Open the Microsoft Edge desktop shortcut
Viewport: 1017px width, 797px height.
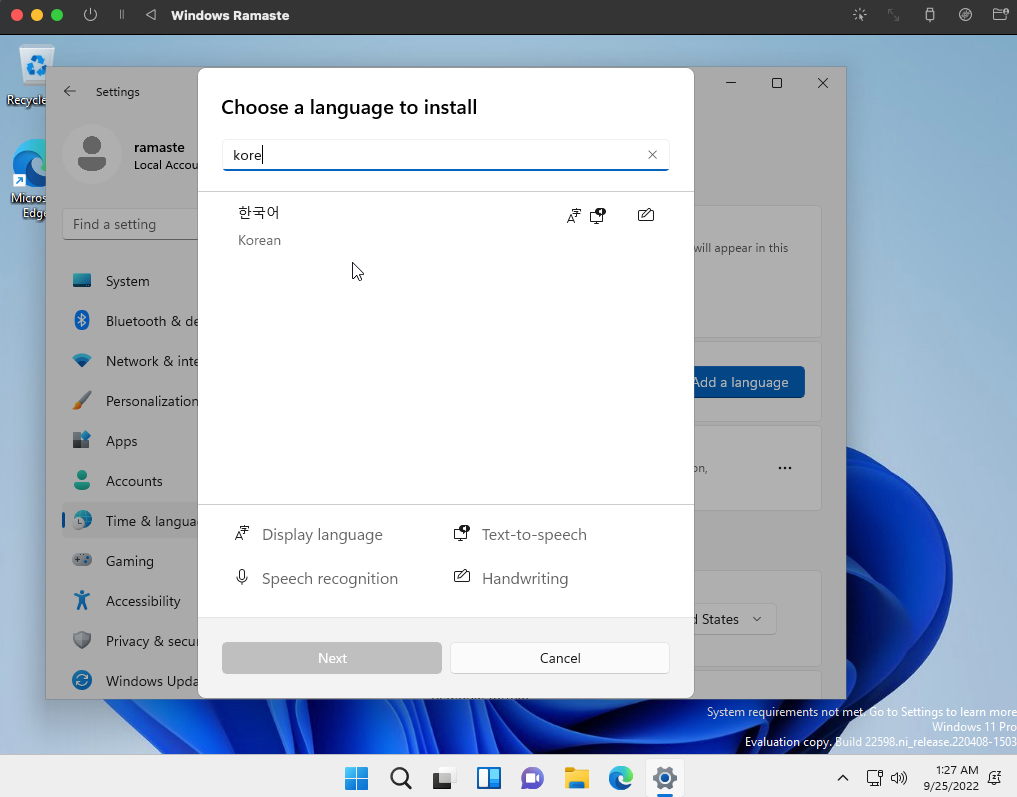(x=29, y=180)
